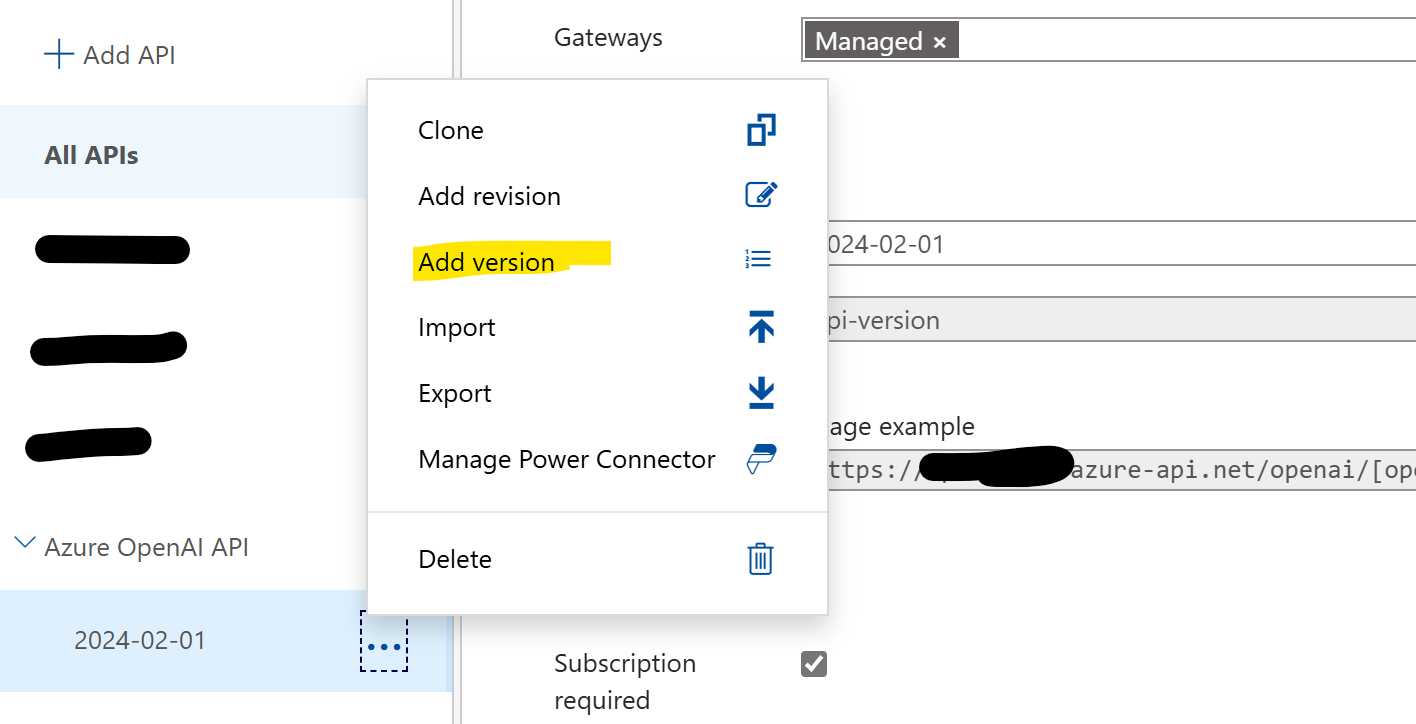Image resolution: width=1416 pixels, height=724 pixels.
Task: Click the usage example URL field
Action: 1122,471
